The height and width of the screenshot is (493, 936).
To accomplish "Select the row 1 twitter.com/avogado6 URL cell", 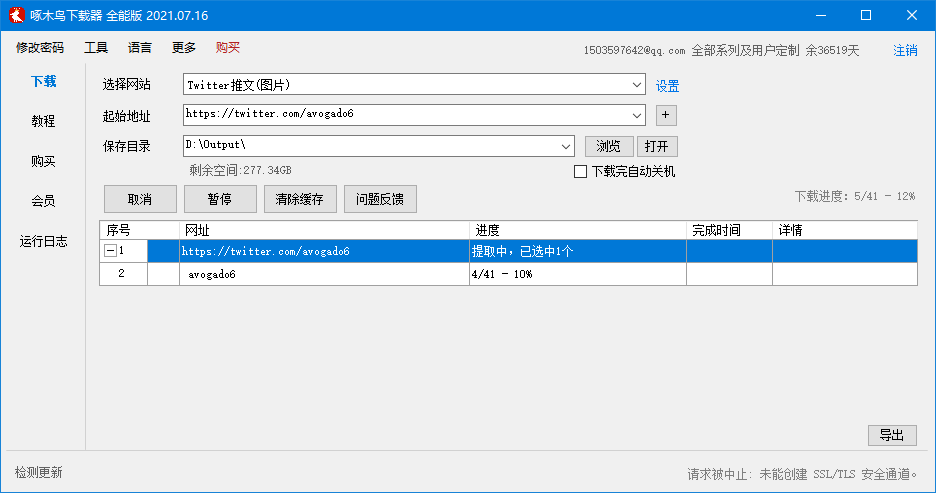I will [x=324, y=251].
